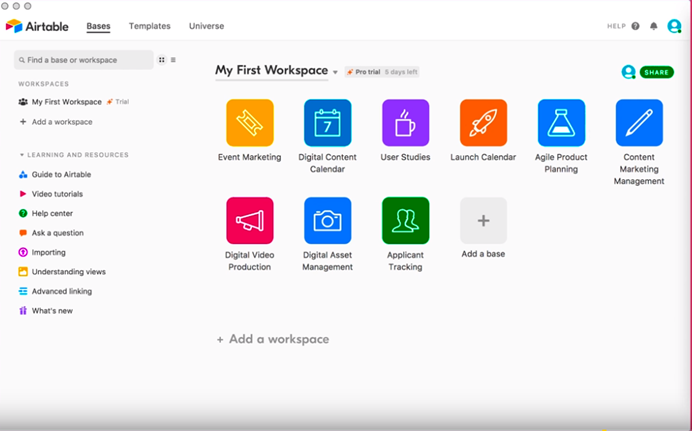This screenshot has height=432, width=692.
Task: Go to the Universe tab
Action: tap(207, 26)
